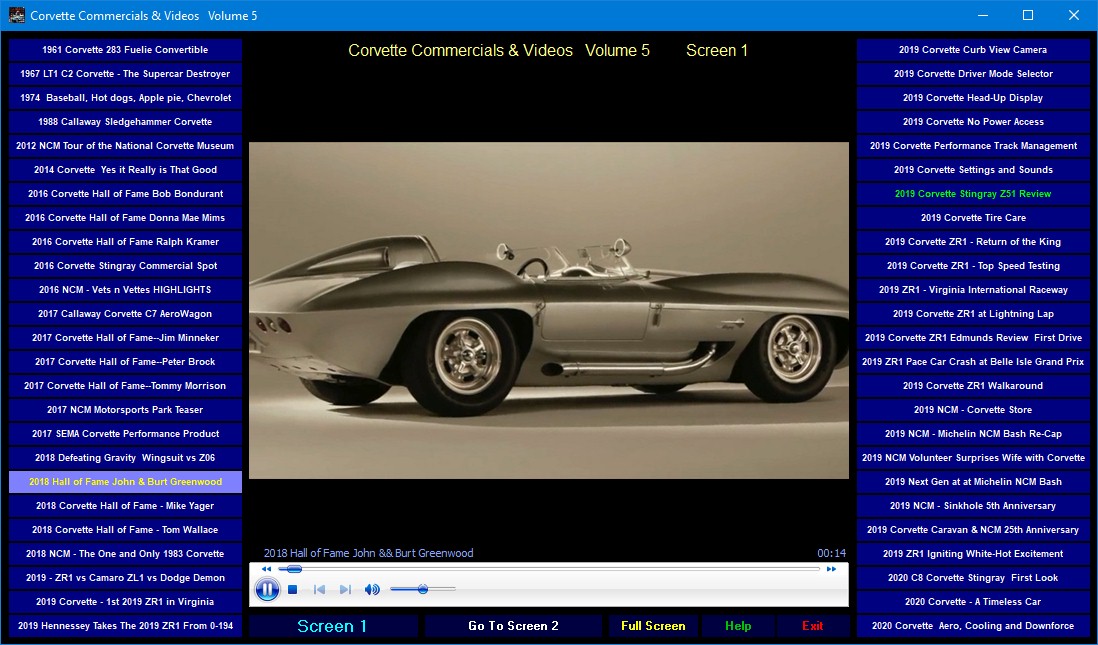Viewport: 1098px width, 645px height.
Task: Open 1988 Callaway Sledgehammer Corvette
Action: click(x=125, y=122)
